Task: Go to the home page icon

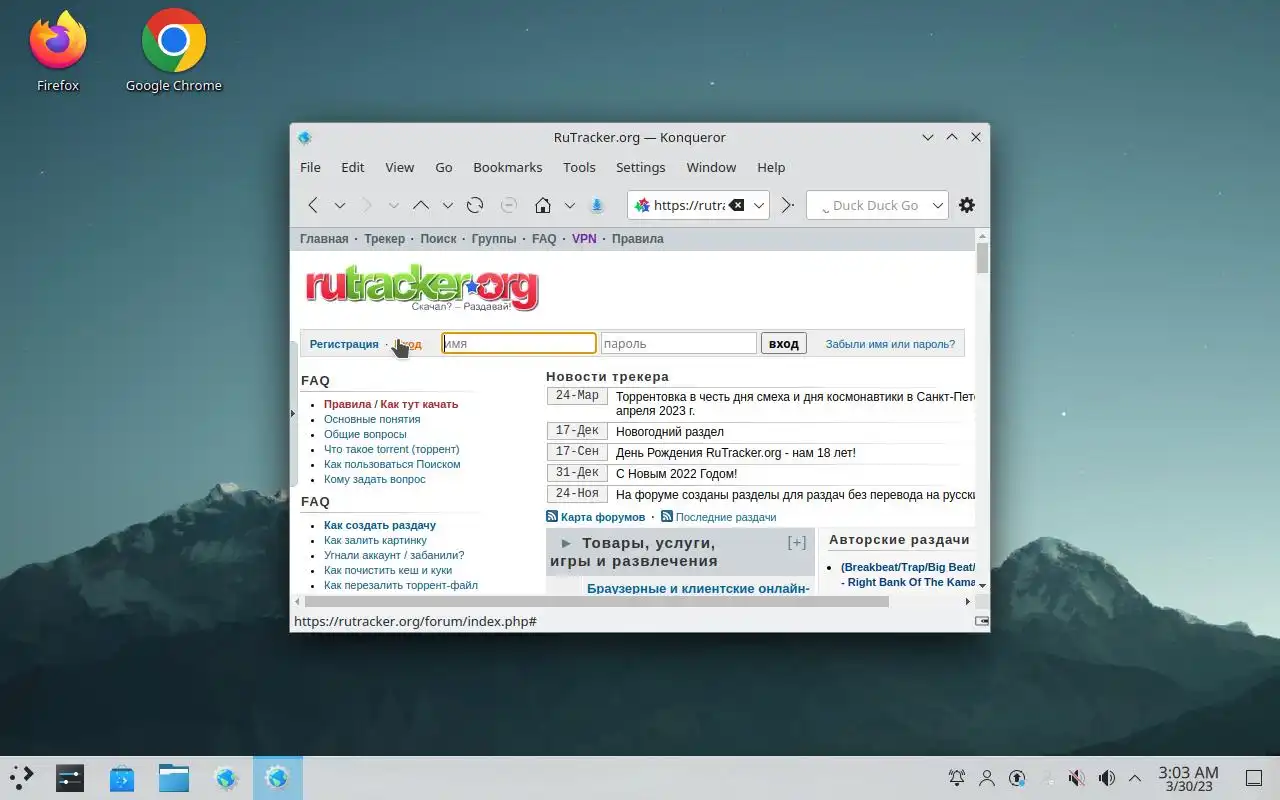Action: pos(543,205)
